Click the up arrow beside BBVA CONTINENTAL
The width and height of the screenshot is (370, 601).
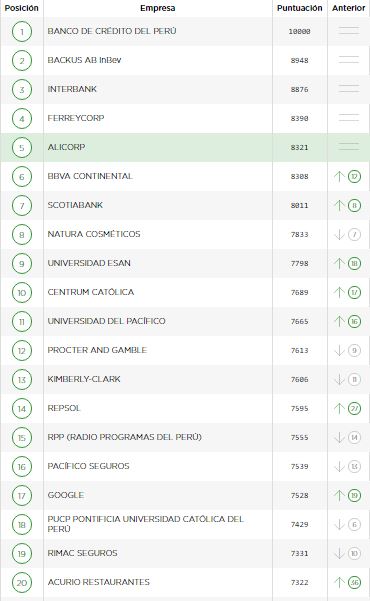coord(339,176)
